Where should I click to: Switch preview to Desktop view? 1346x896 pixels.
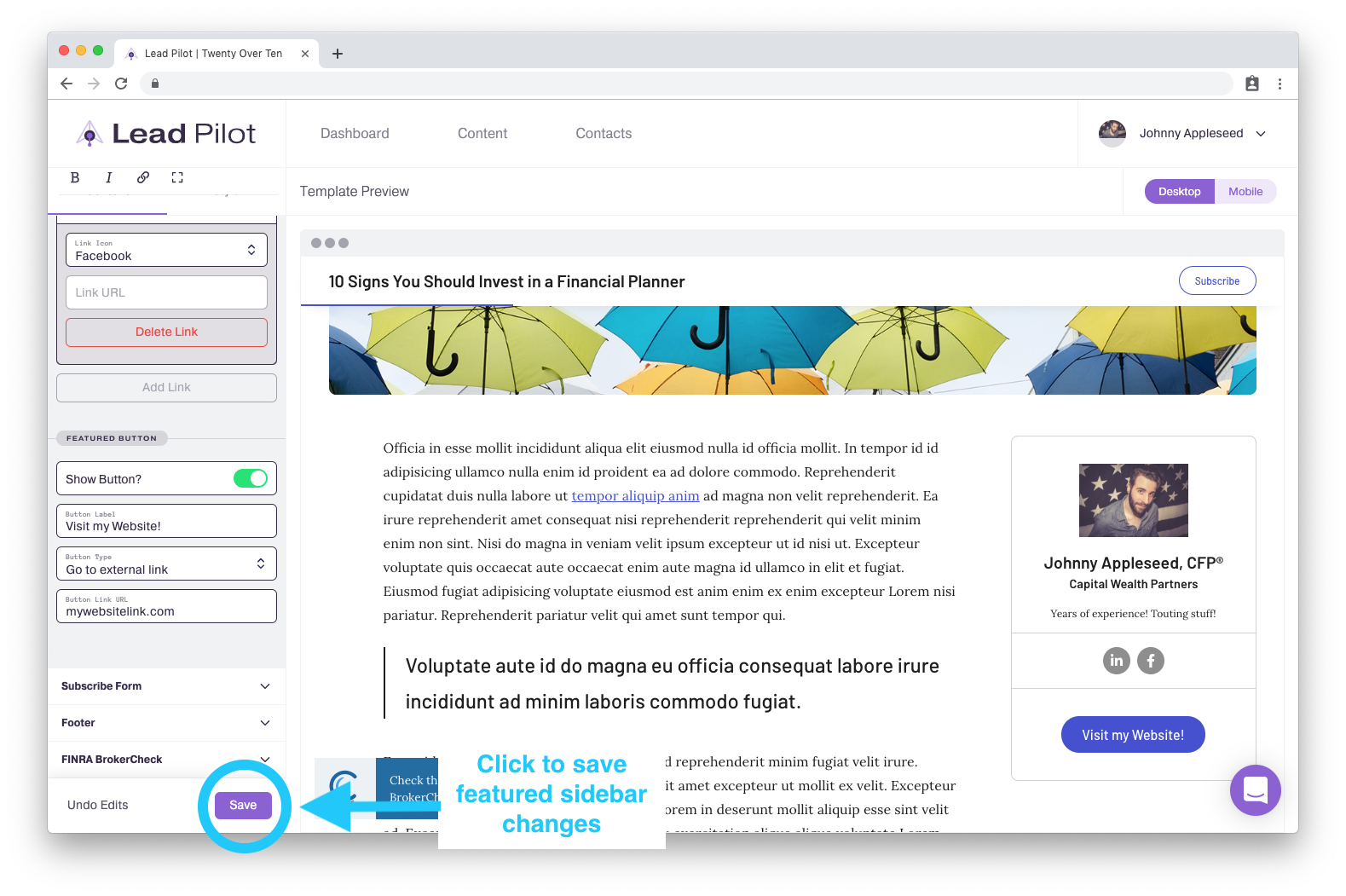1180,192
